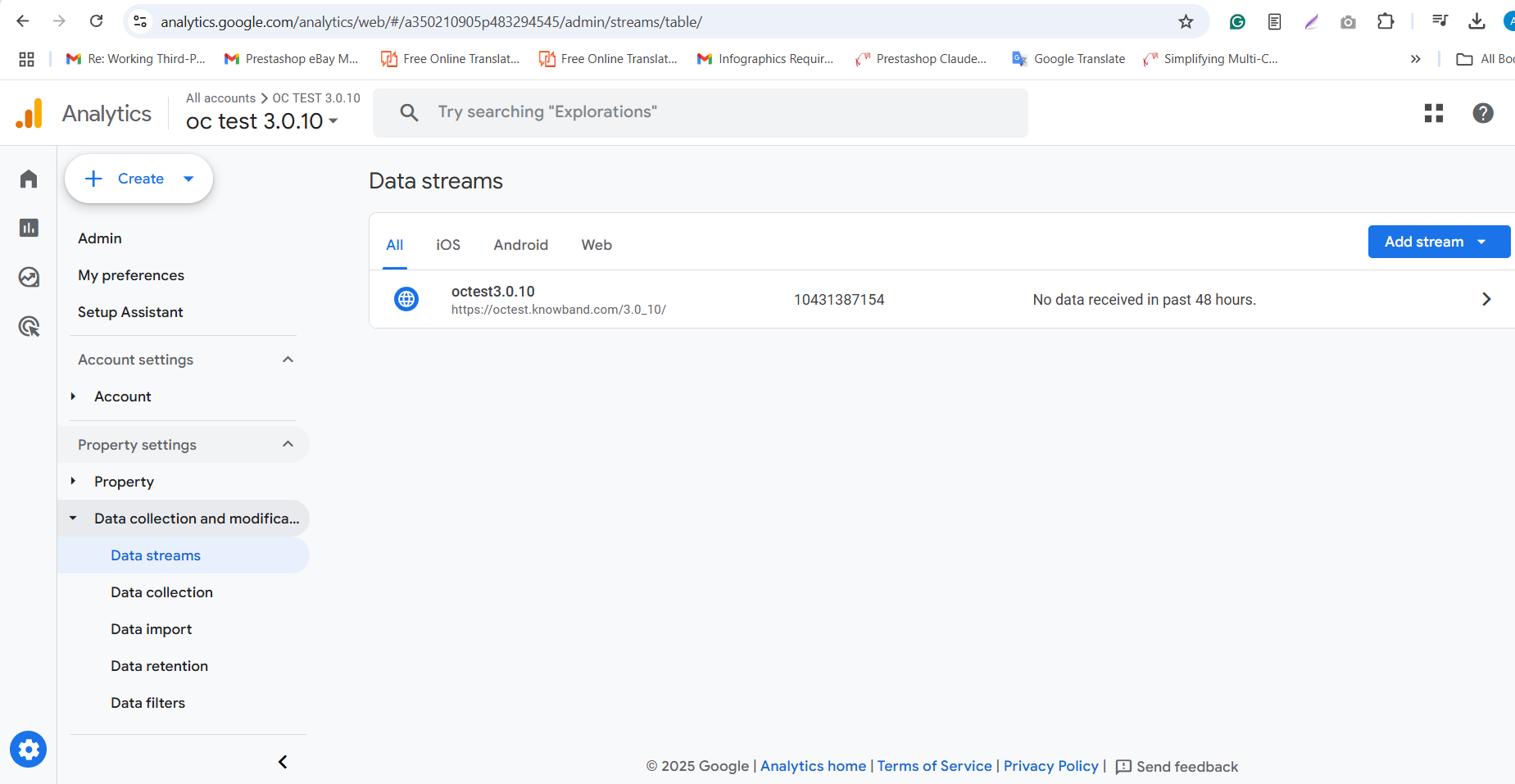Expand the Account tree item
The height and width of the screenshot is (784, 1515).
pos(73,397)
